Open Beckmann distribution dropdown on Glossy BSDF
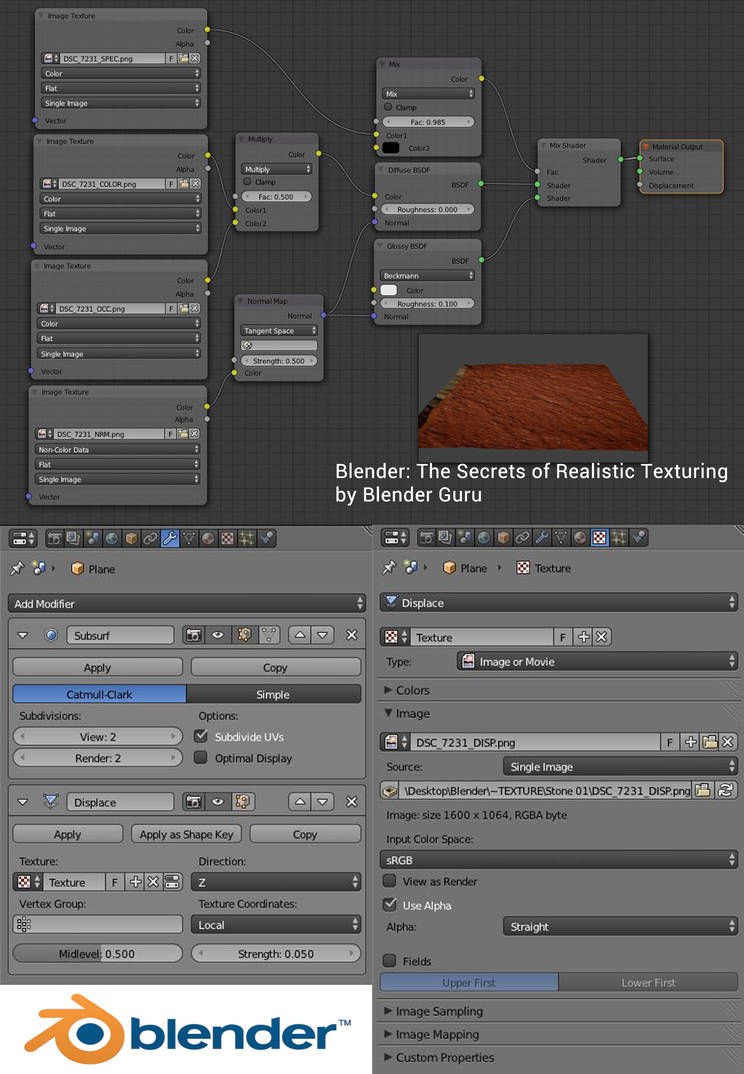 pos(427,275)
